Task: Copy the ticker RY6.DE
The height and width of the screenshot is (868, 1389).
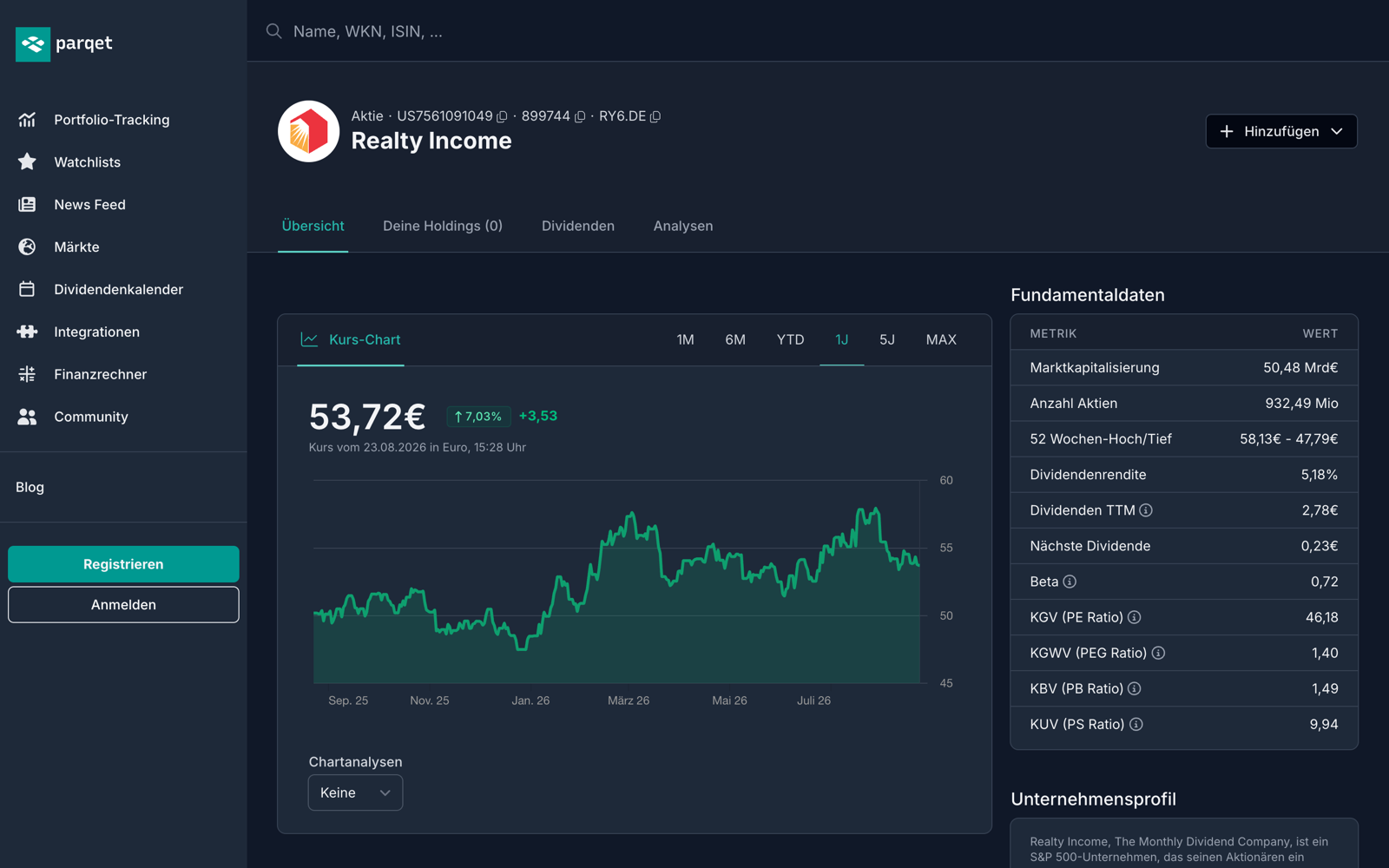Action: tap(655, 116)
